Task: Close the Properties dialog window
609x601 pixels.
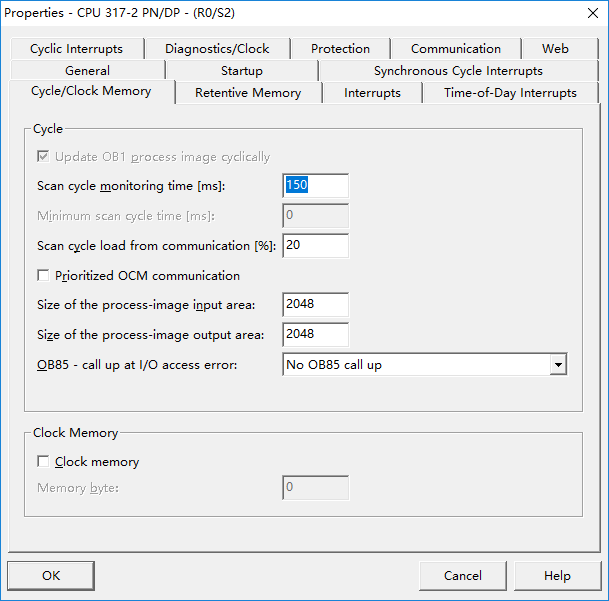Action: click(589, 13)
